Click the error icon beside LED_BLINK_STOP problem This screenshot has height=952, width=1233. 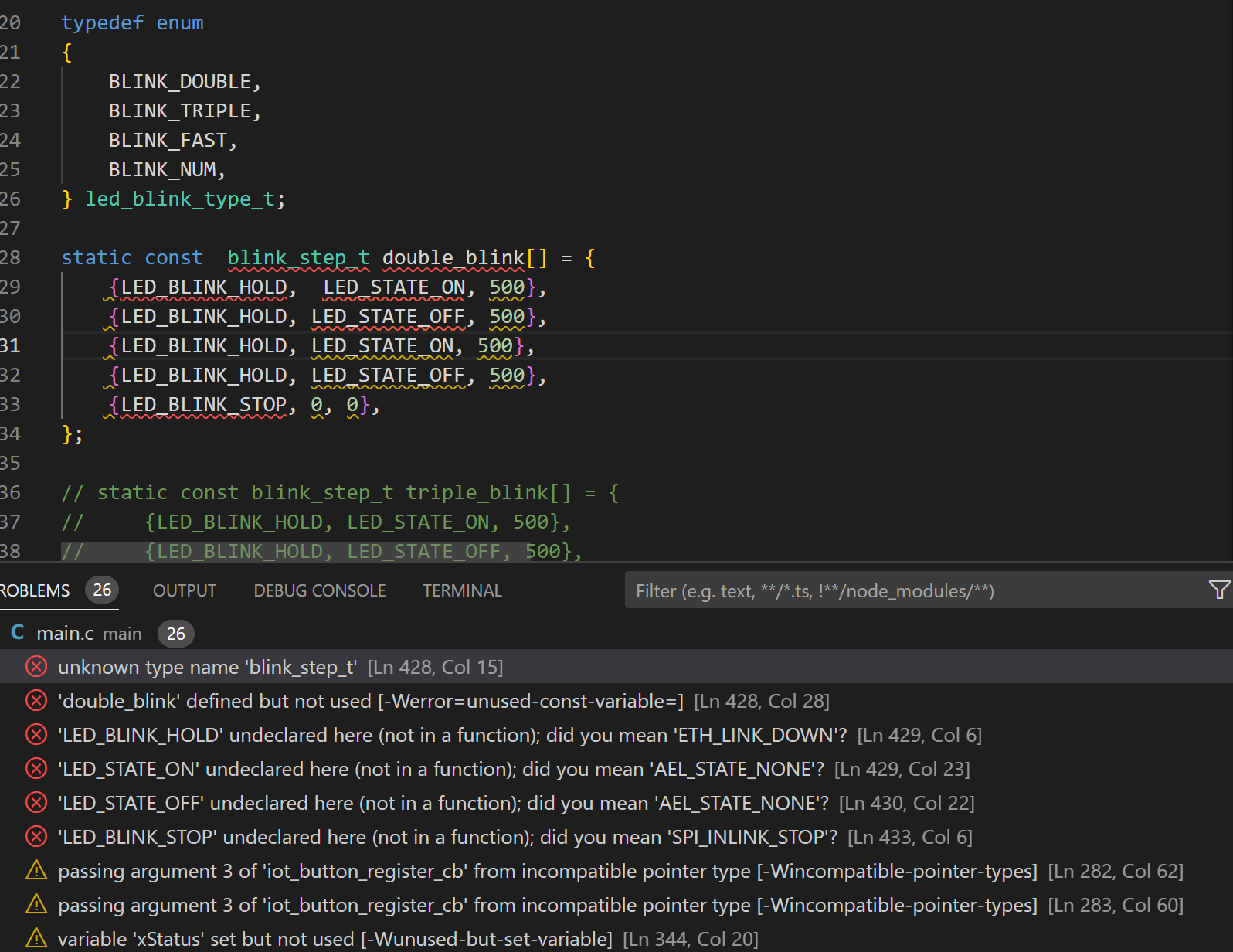(x=36, y=836)
